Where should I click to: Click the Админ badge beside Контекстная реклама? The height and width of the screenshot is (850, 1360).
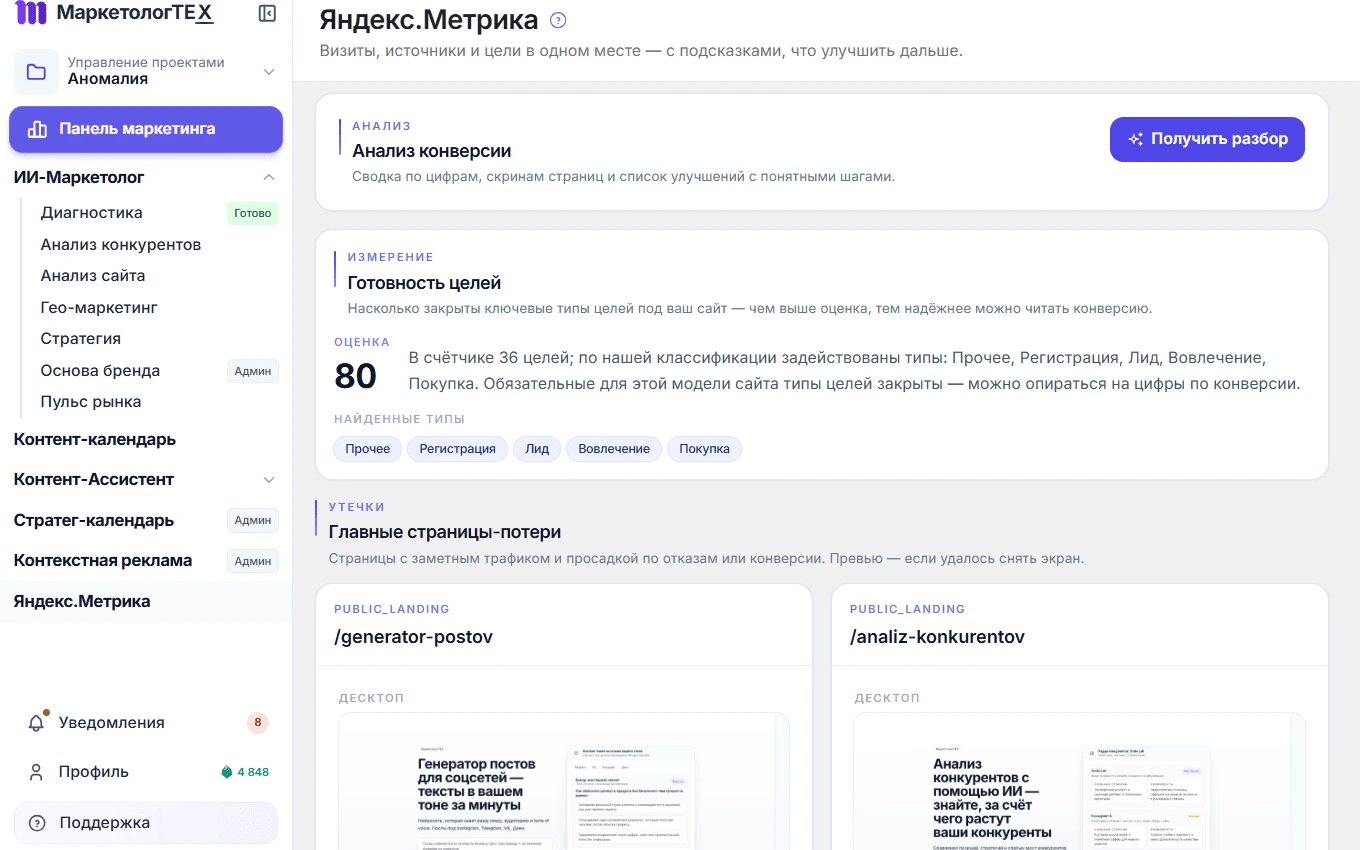click(253, 561)
